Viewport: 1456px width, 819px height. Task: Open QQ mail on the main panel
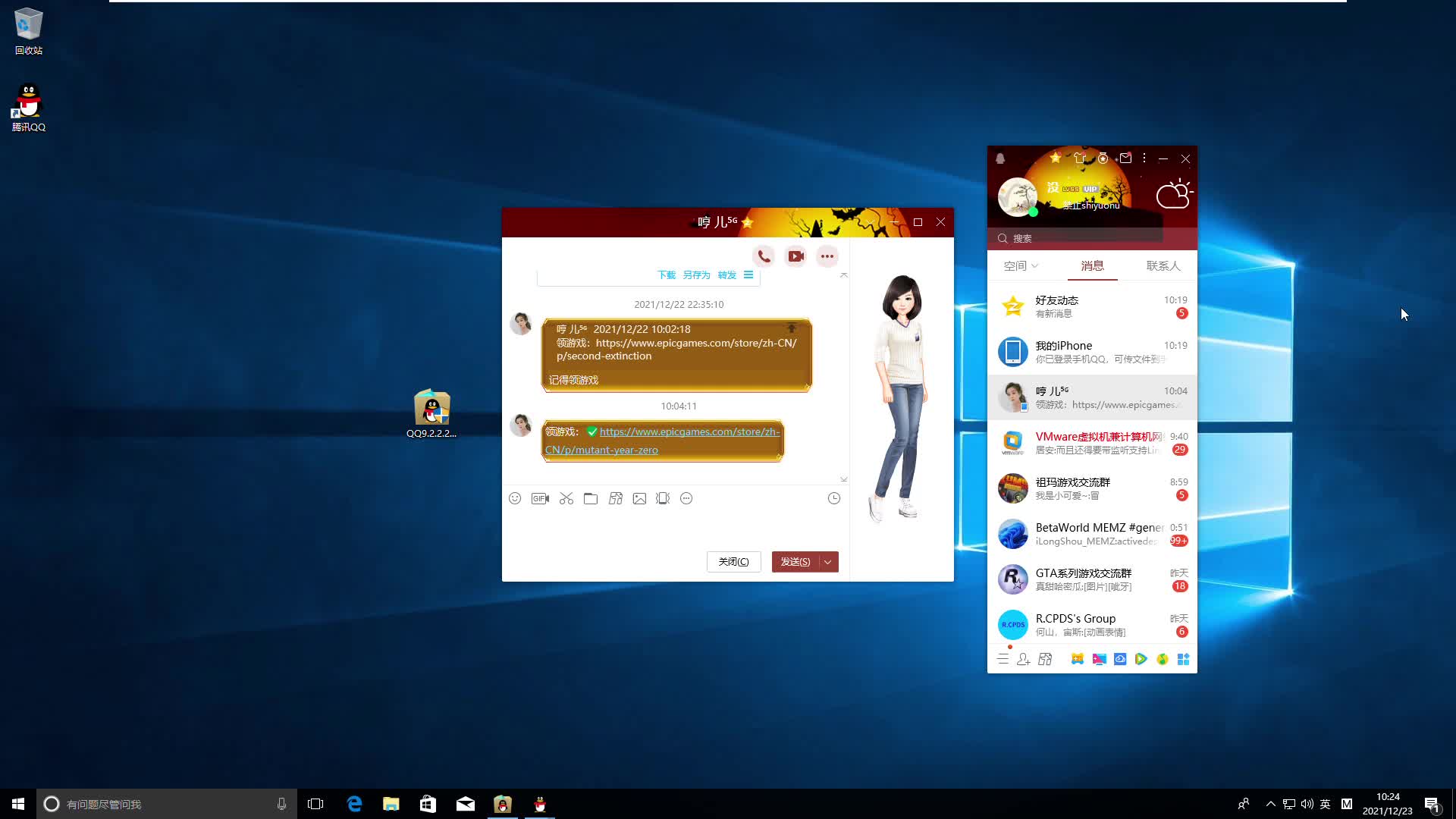coord(1125,157)
